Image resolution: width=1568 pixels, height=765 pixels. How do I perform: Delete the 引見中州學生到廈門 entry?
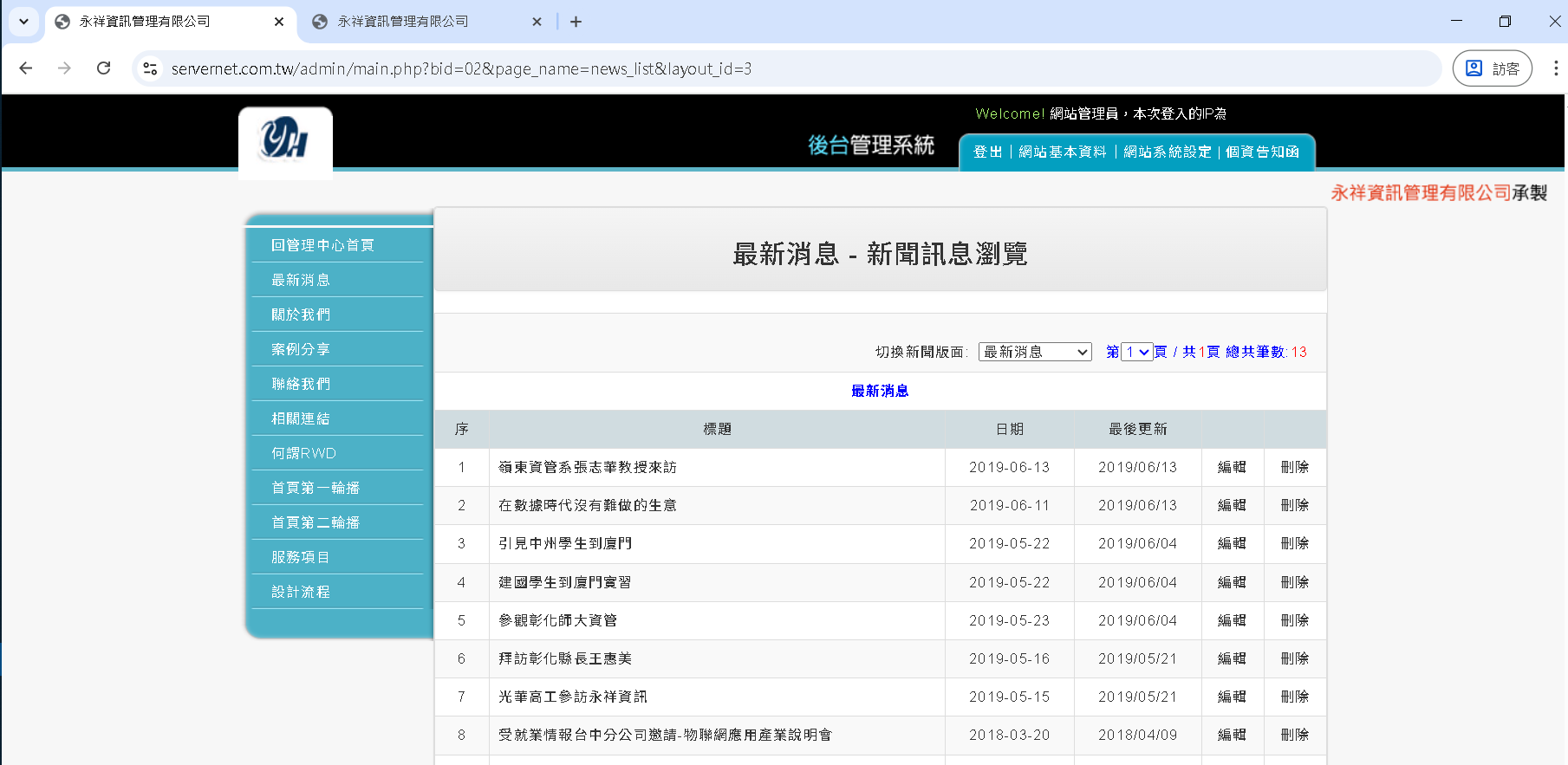pyautogui.click(x=1295, y=543)
